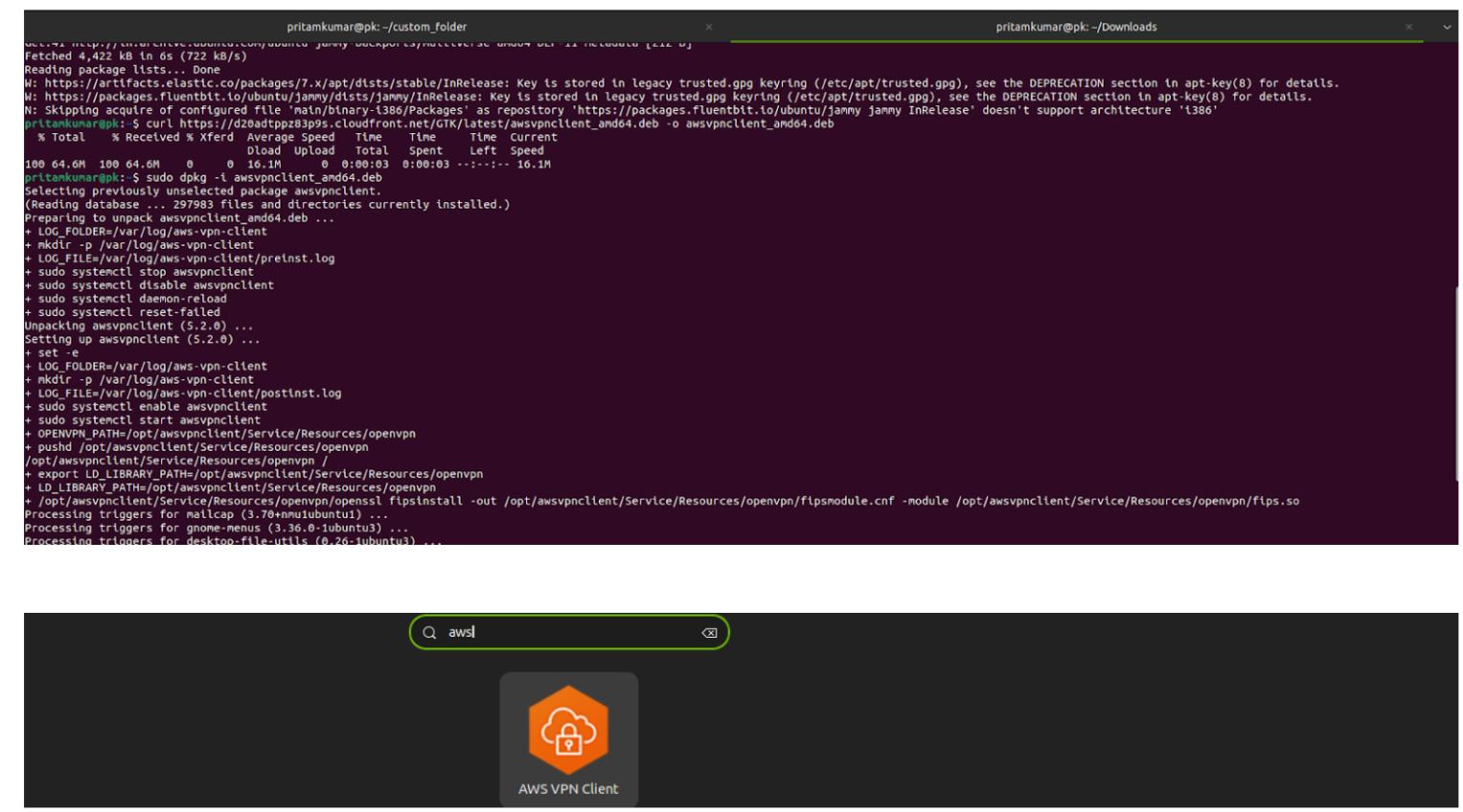
Task: Open the new-tab chevron in terminal titlebar
Action: click(1447, 27)
